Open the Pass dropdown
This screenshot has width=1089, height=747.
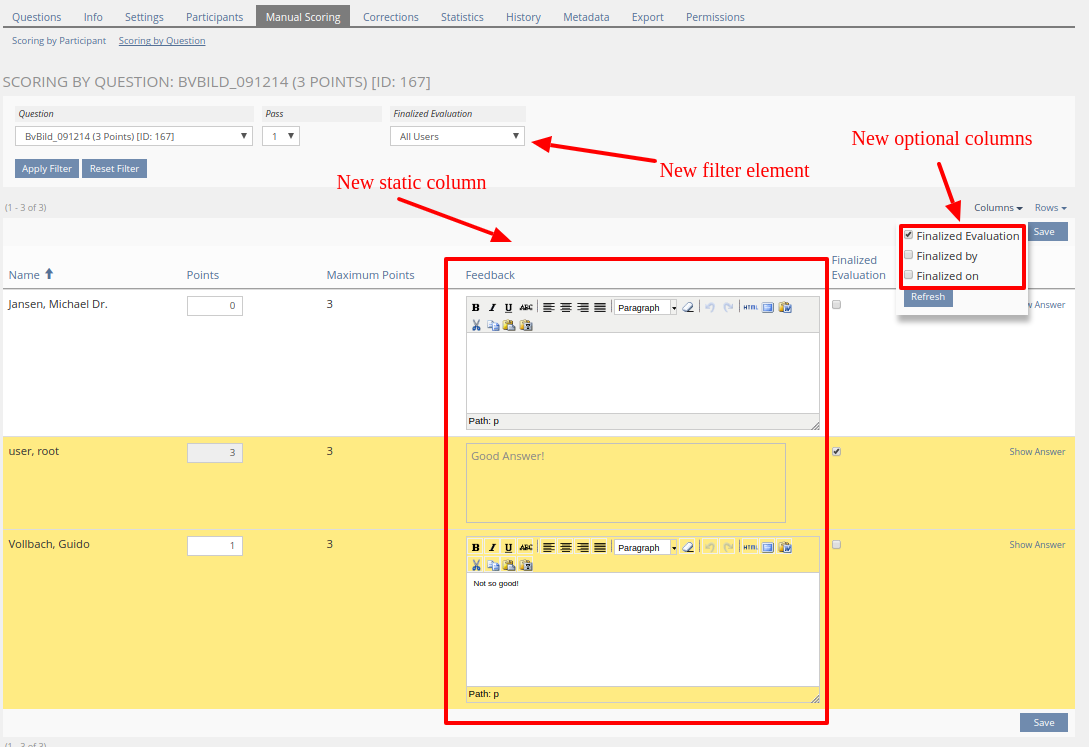(x=281, y=136)
